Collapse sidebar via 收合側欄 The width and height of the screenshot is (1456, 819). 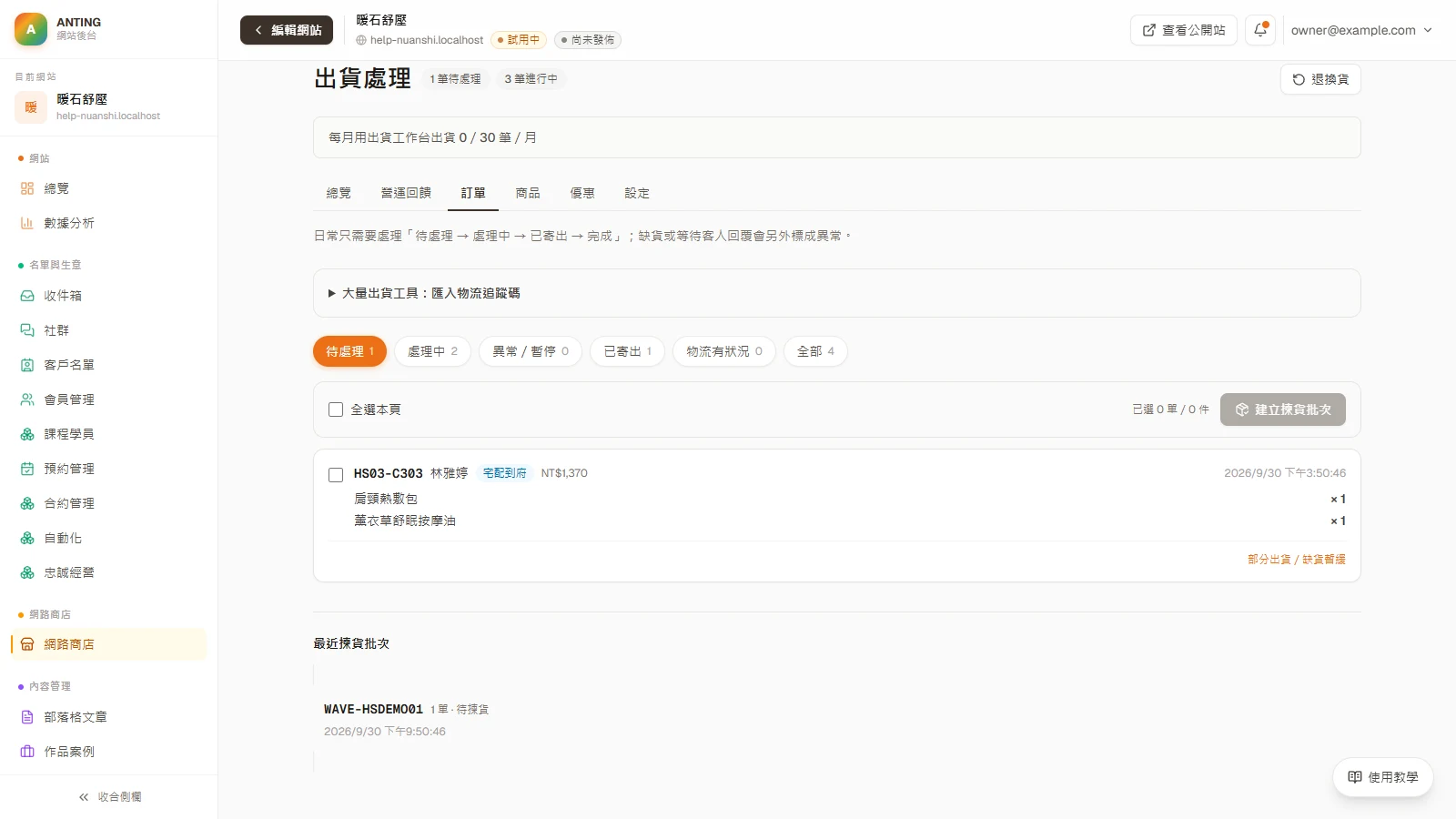coord(109,796)
